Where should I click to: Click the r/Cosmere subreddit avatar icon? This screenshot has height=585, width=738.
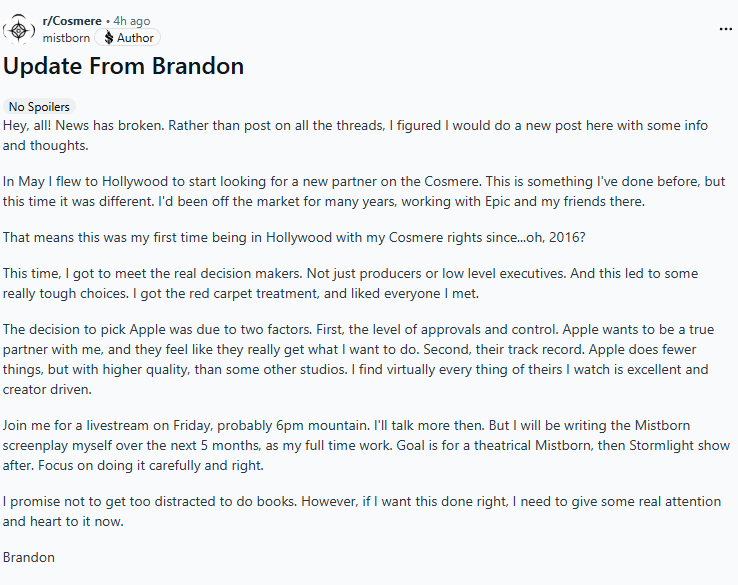20,29
